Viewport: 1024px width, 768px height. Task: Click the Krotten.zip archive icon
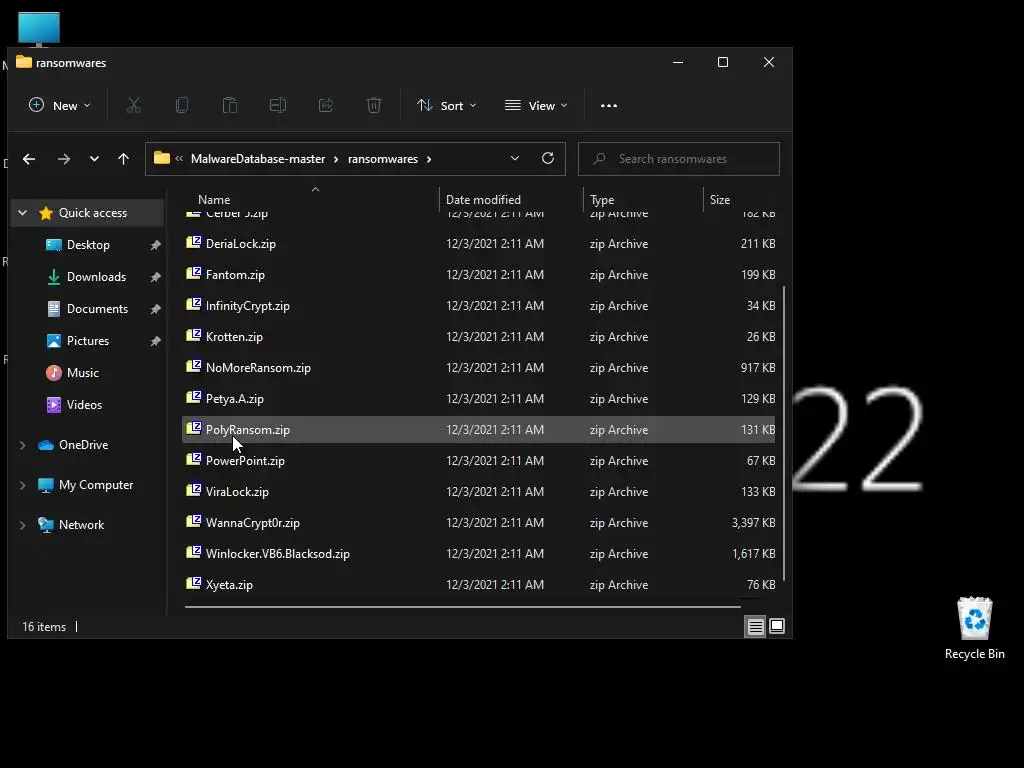(x=193, y=336)
